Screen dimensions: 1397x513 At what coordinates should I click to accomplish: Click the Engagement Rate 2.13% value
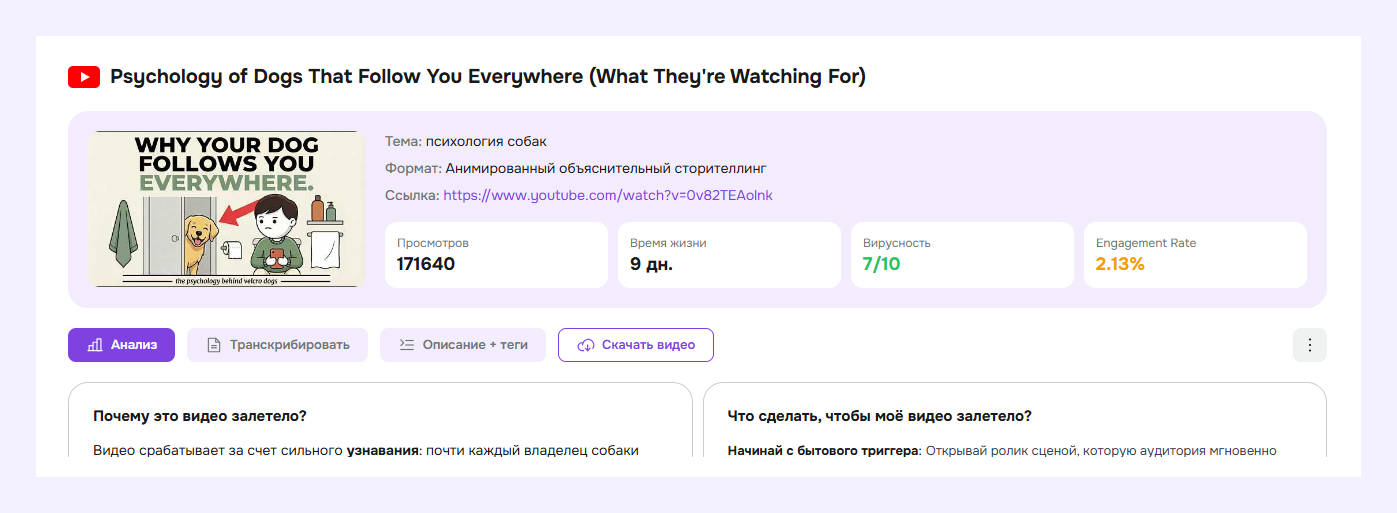(x=1120, y=265)
